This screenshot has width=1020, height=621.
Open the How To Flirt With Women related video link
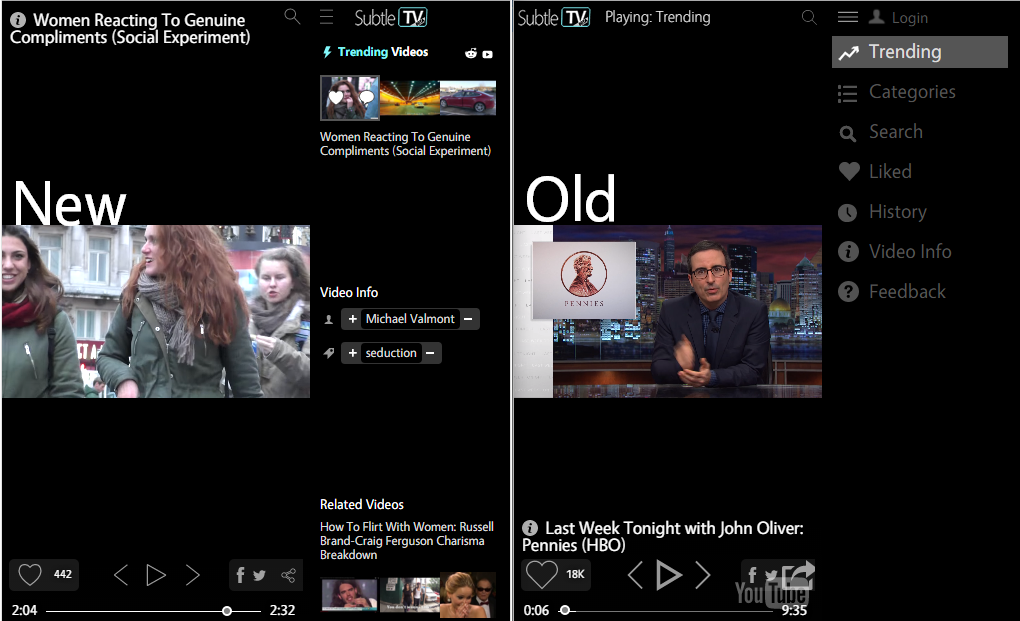click(x=407, y=540)
